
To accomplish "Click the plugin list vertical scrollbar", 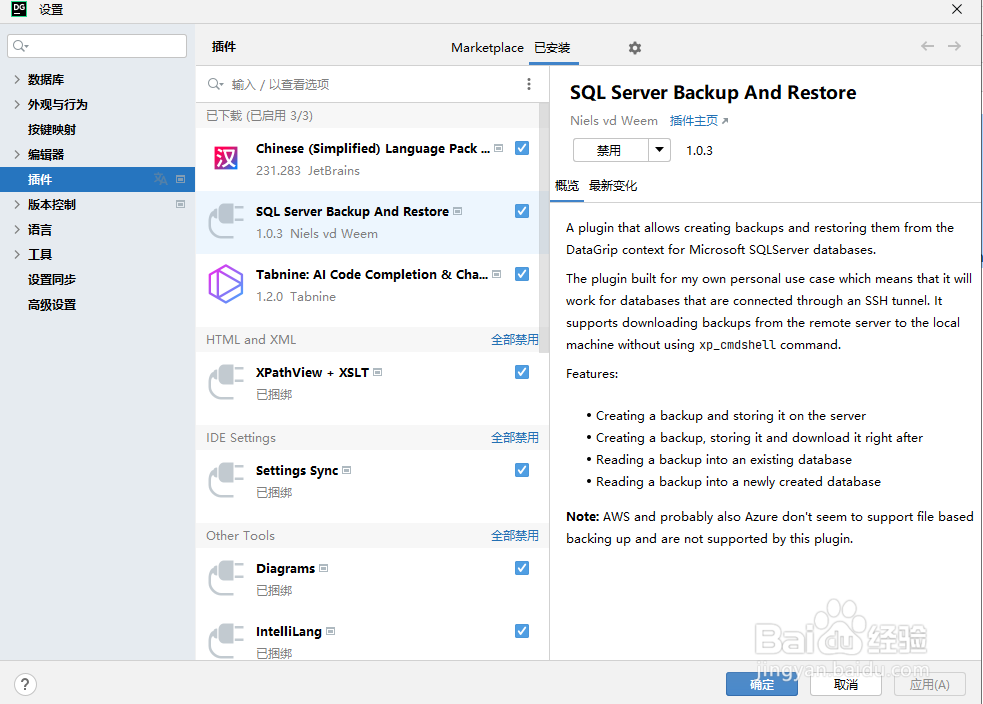I will click(x=544, y=227).
